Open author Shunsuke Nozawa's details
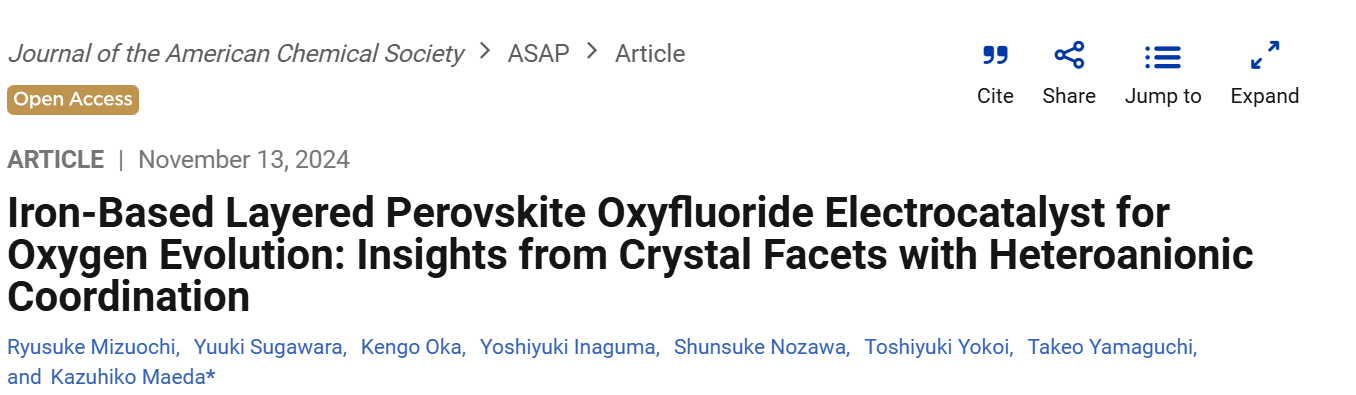1356x395 pixels. point(760,347)
